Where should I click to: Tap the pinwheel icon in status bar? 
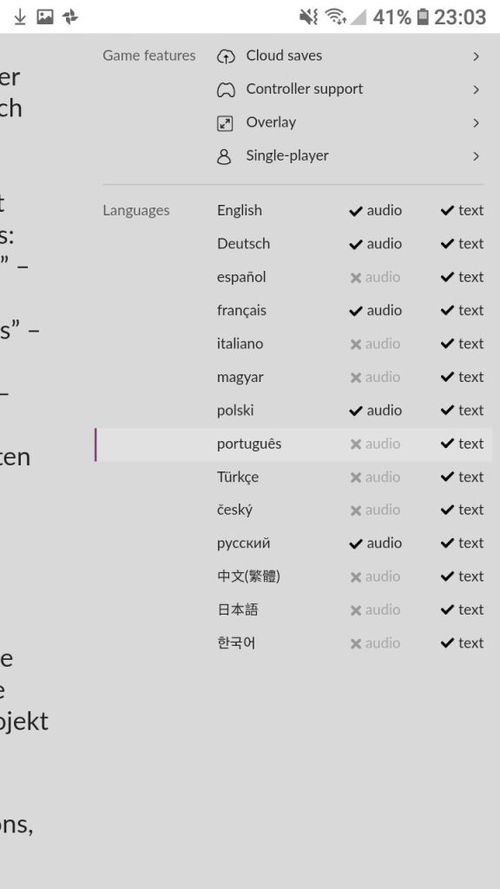pyautogui.click(x=70, y=17)
